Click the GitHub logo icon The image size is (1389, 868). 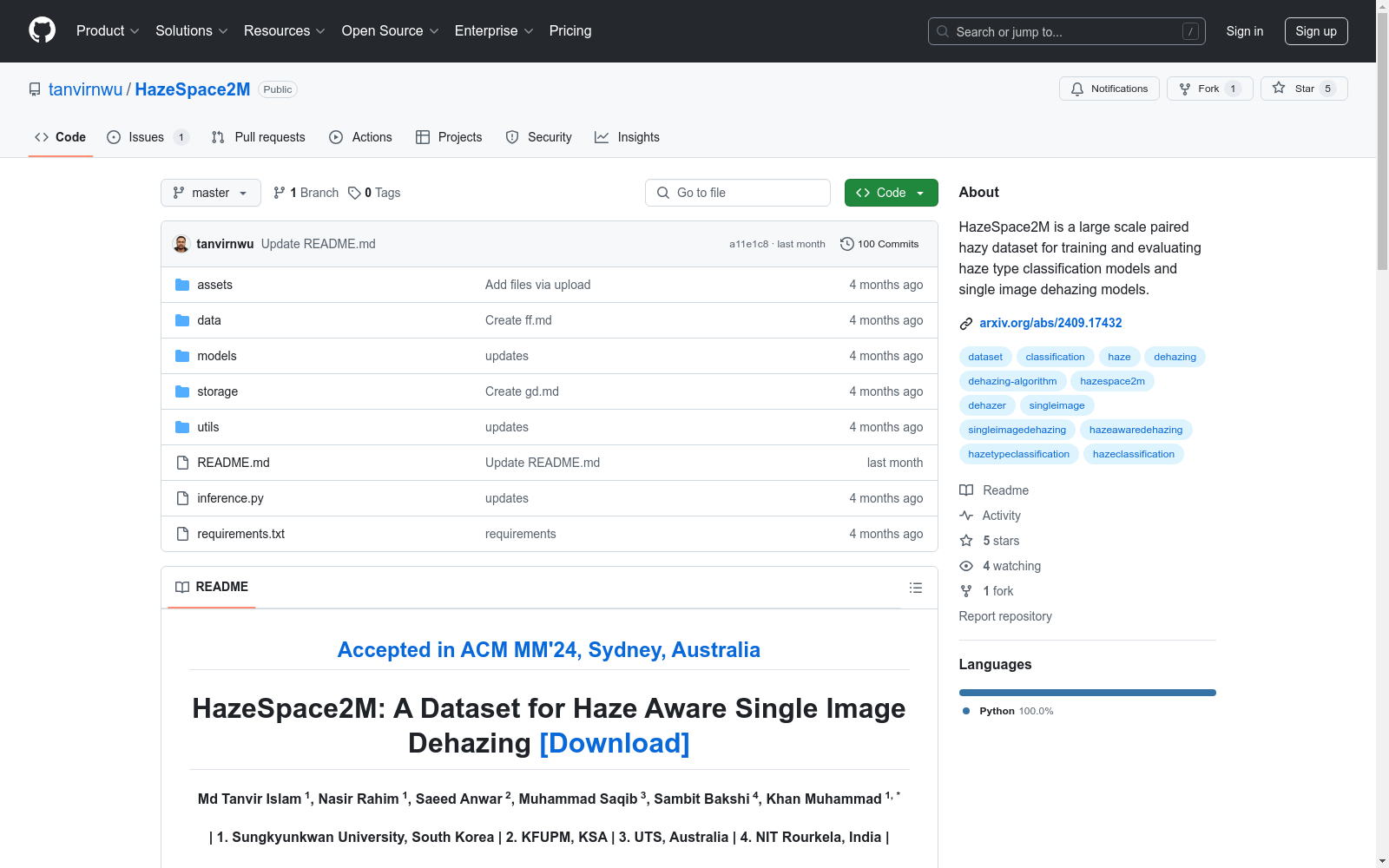pyautogui.click(x=42, y=30)
